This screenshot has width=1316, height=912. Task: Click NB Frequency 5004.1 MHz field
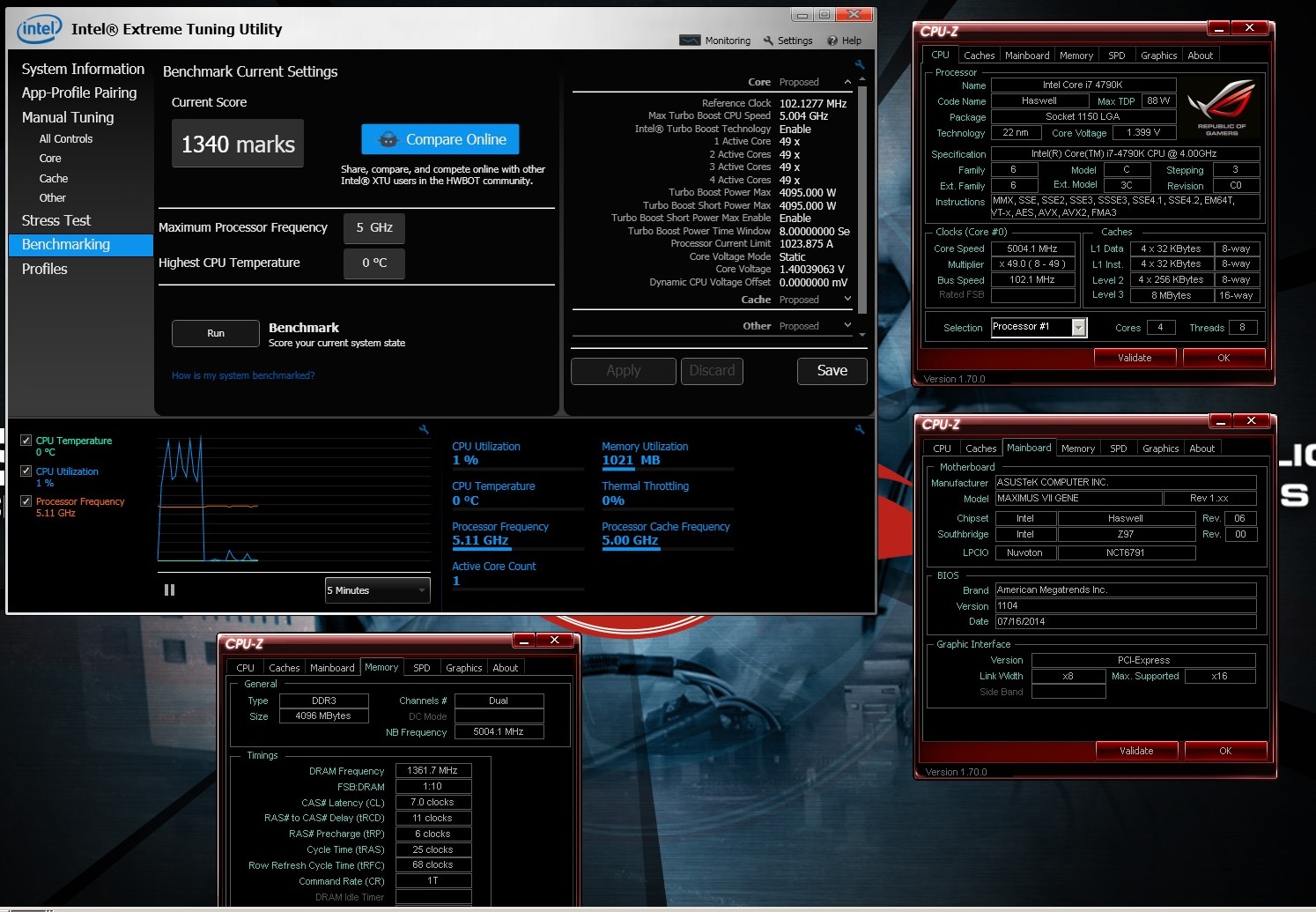[x=499, y=731]
